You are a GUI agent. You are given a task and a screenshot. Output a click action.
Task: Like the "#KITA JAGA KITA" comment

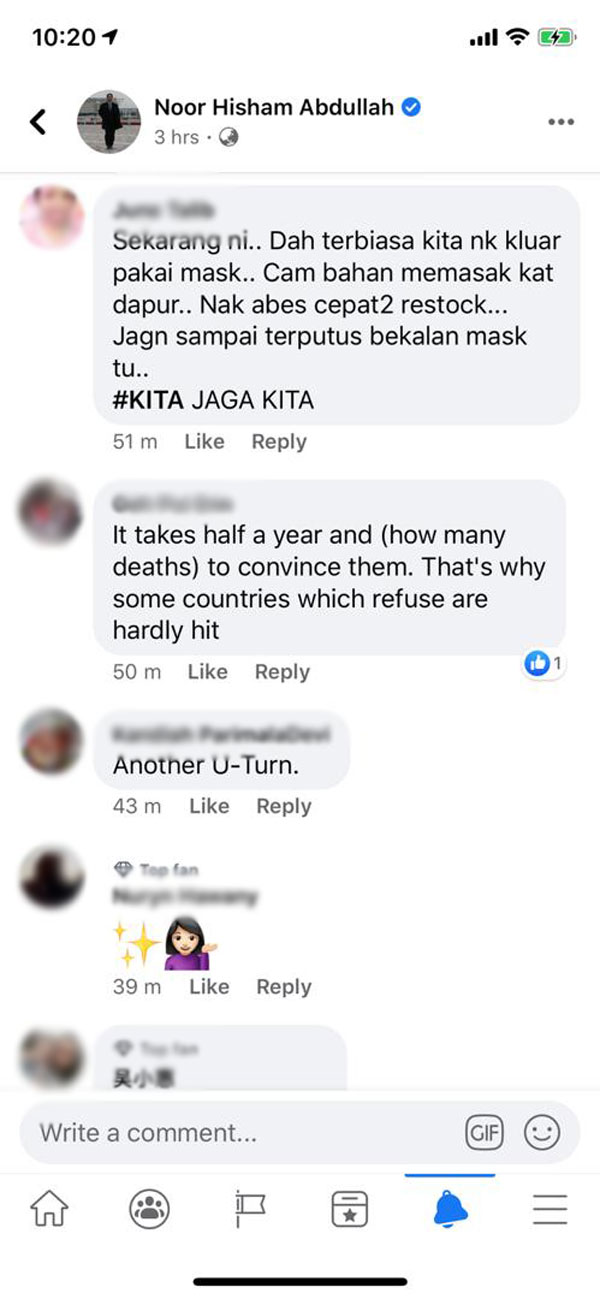coord(204,442)
